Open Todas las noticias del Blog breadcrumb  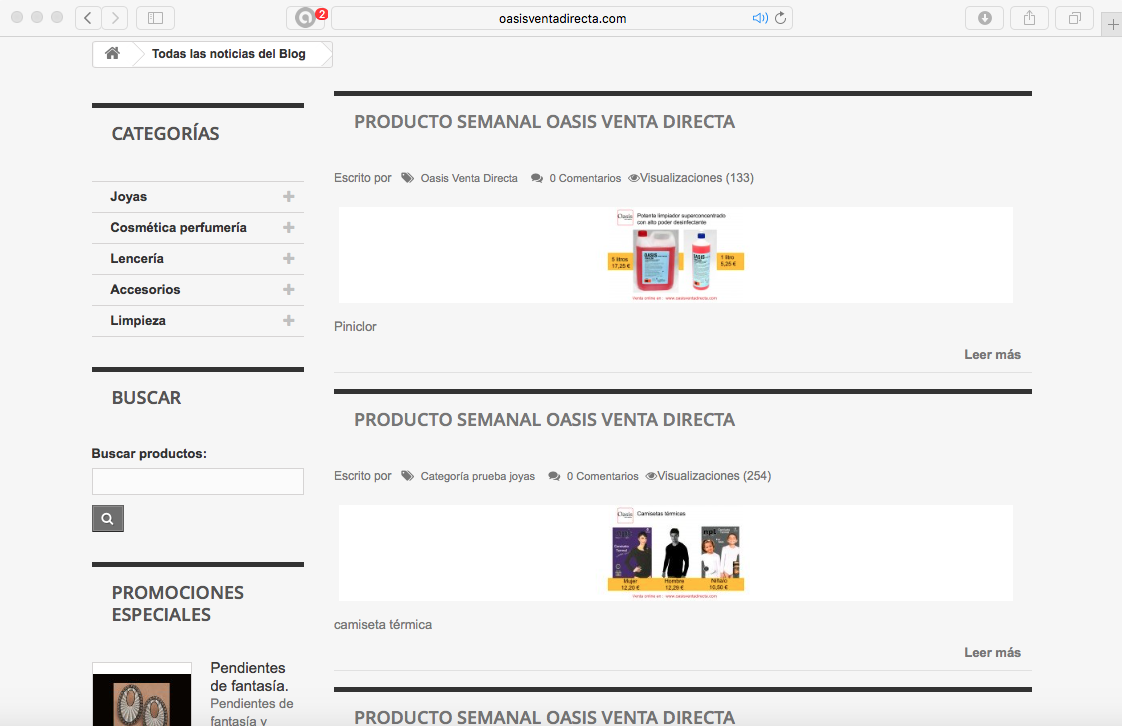[228, 54]
